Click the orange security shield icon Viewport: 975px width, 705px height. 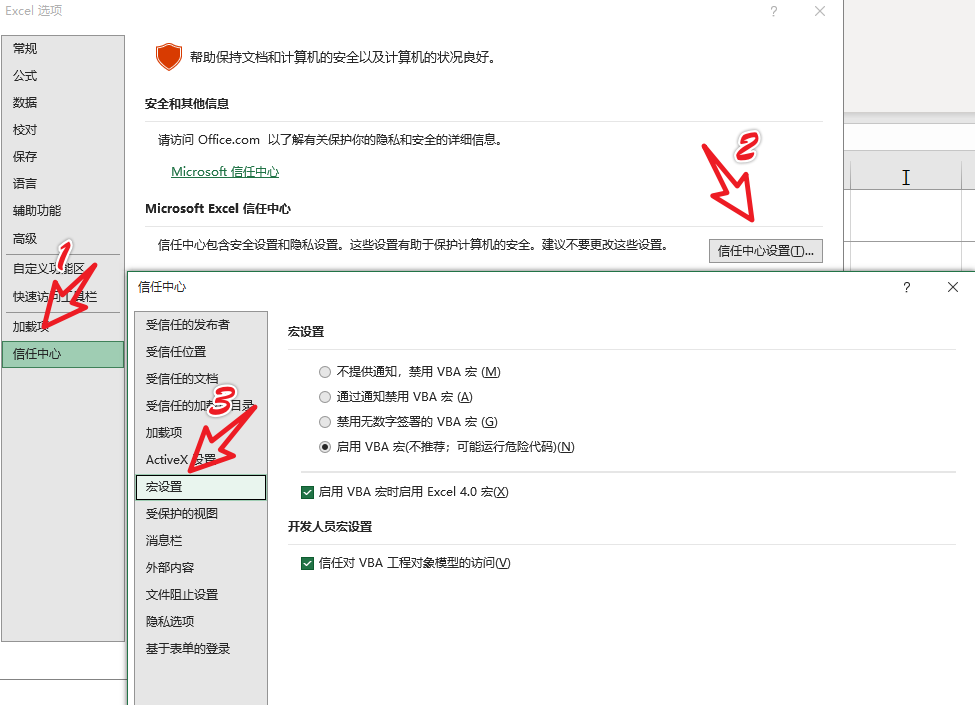tap(169, 57)
